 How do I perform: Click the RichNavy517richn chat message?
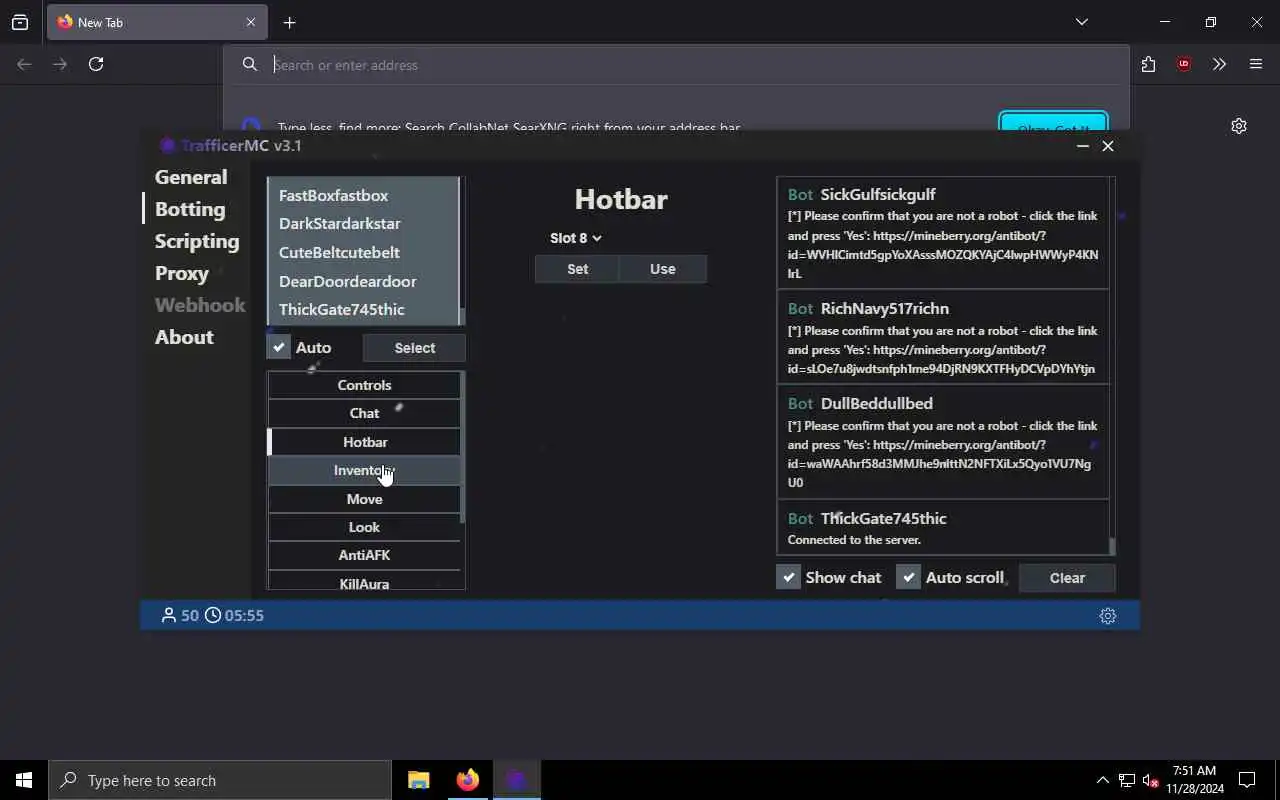click(x=943, y=338)
